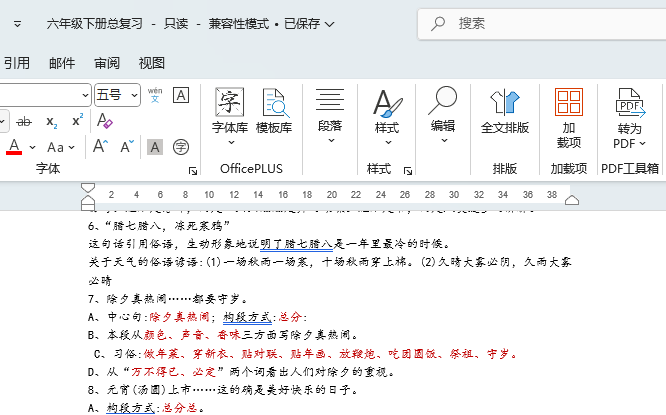Expand the 样式 styles gallery

click(x=387, y=116)
